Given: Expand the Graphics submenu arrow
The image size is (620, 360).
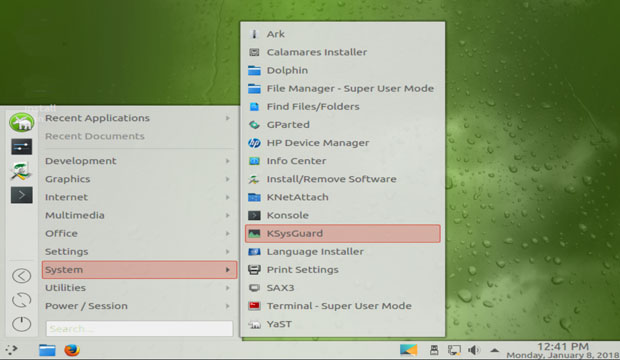Looking at the screenshot, I should [228, 179].
